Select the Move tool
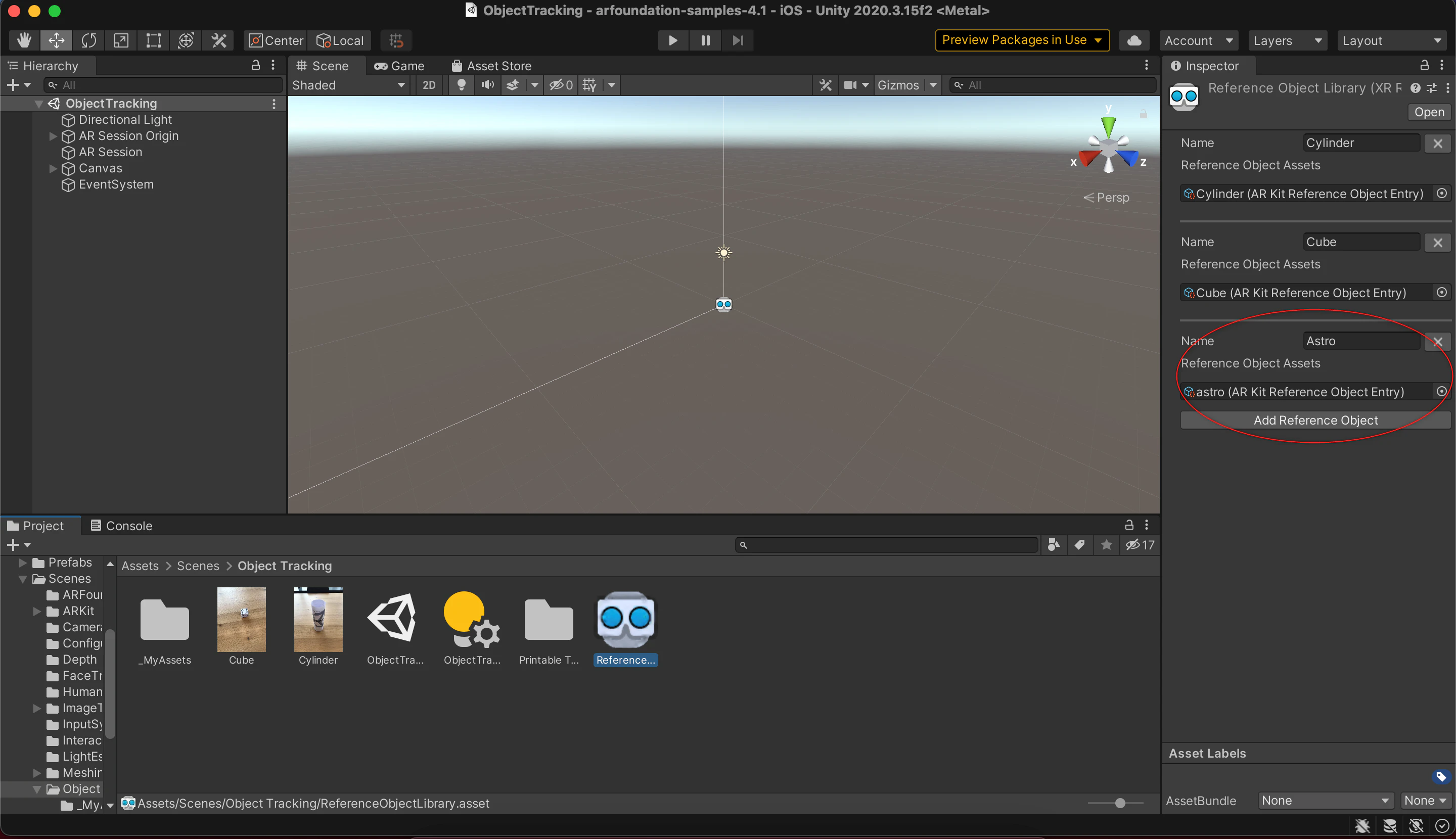This screenshot has width=1456, height=839. [x=57, y=40]
